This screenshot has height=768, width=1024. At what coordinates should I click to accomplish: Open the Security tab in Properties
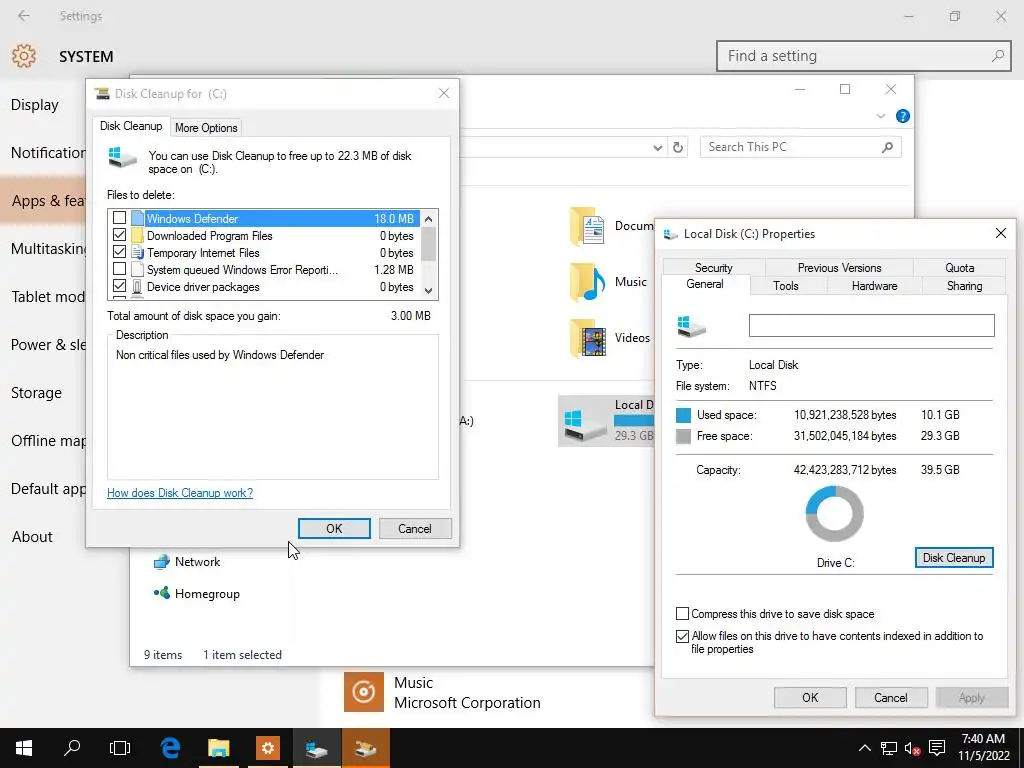(x=714, y=268)
